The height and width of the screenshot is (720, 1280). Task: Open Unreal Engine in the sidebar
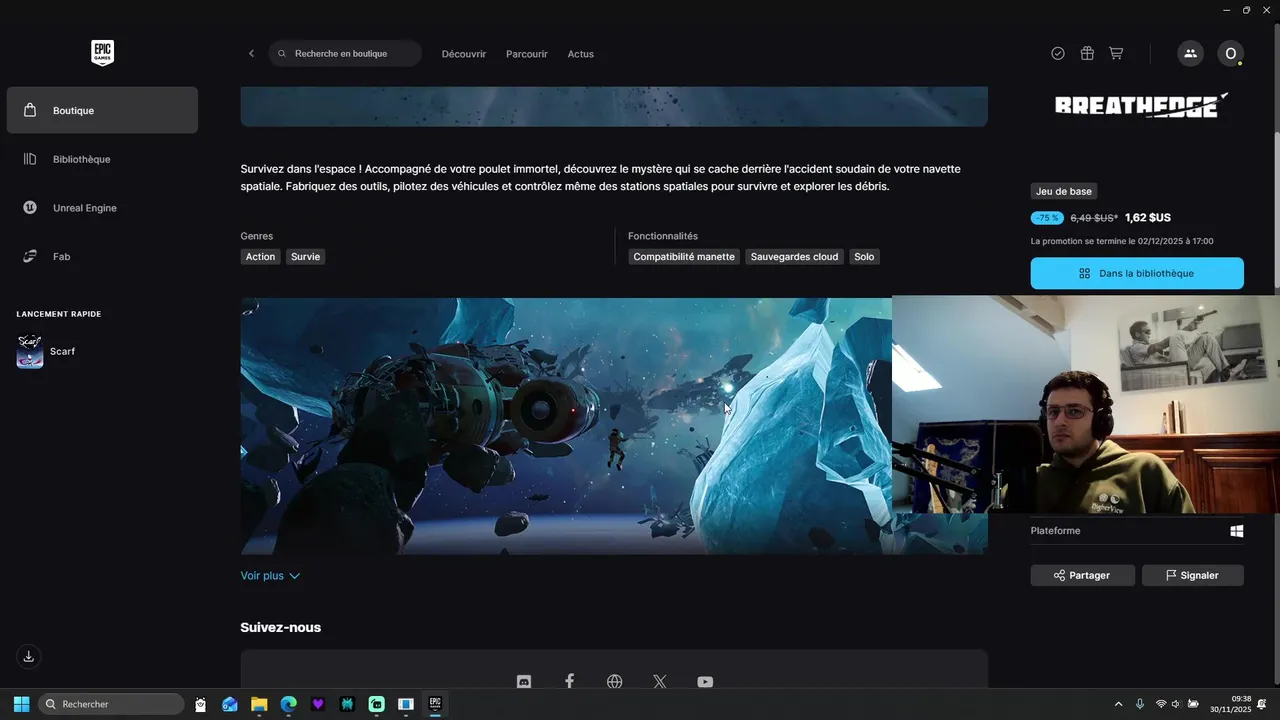pyautogui.click(x=102, y=208)
